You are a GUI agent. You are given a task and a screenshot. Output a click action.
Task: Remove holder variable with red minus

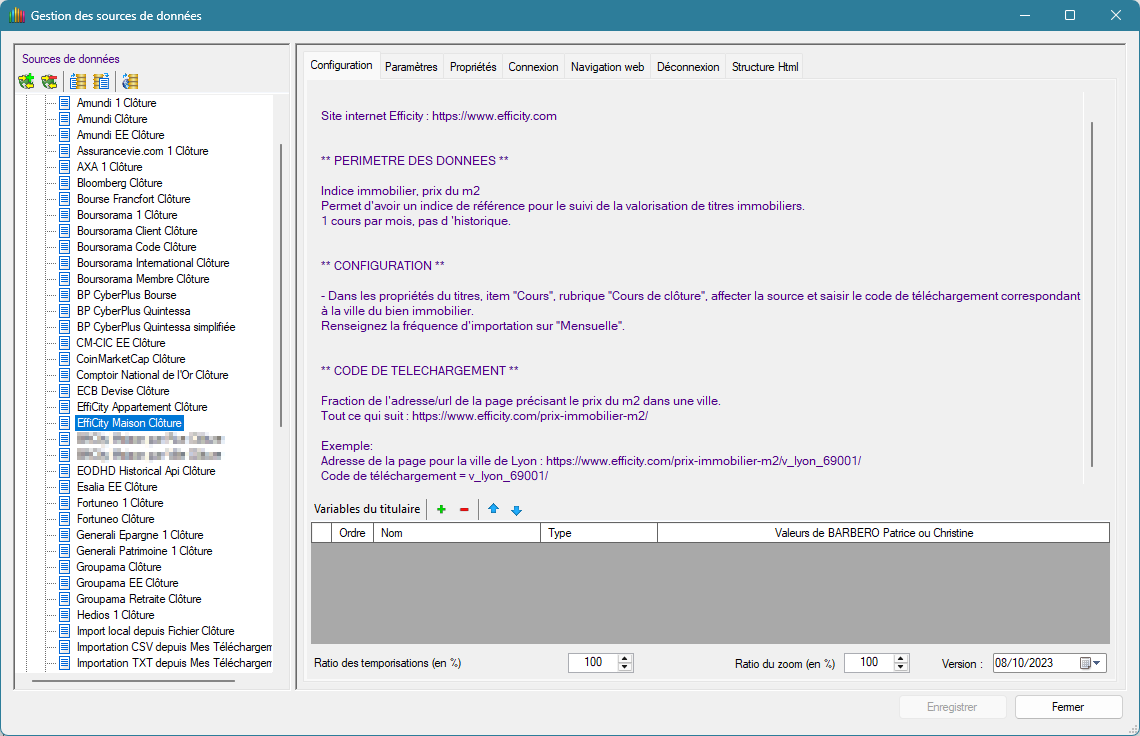point(464,510)
